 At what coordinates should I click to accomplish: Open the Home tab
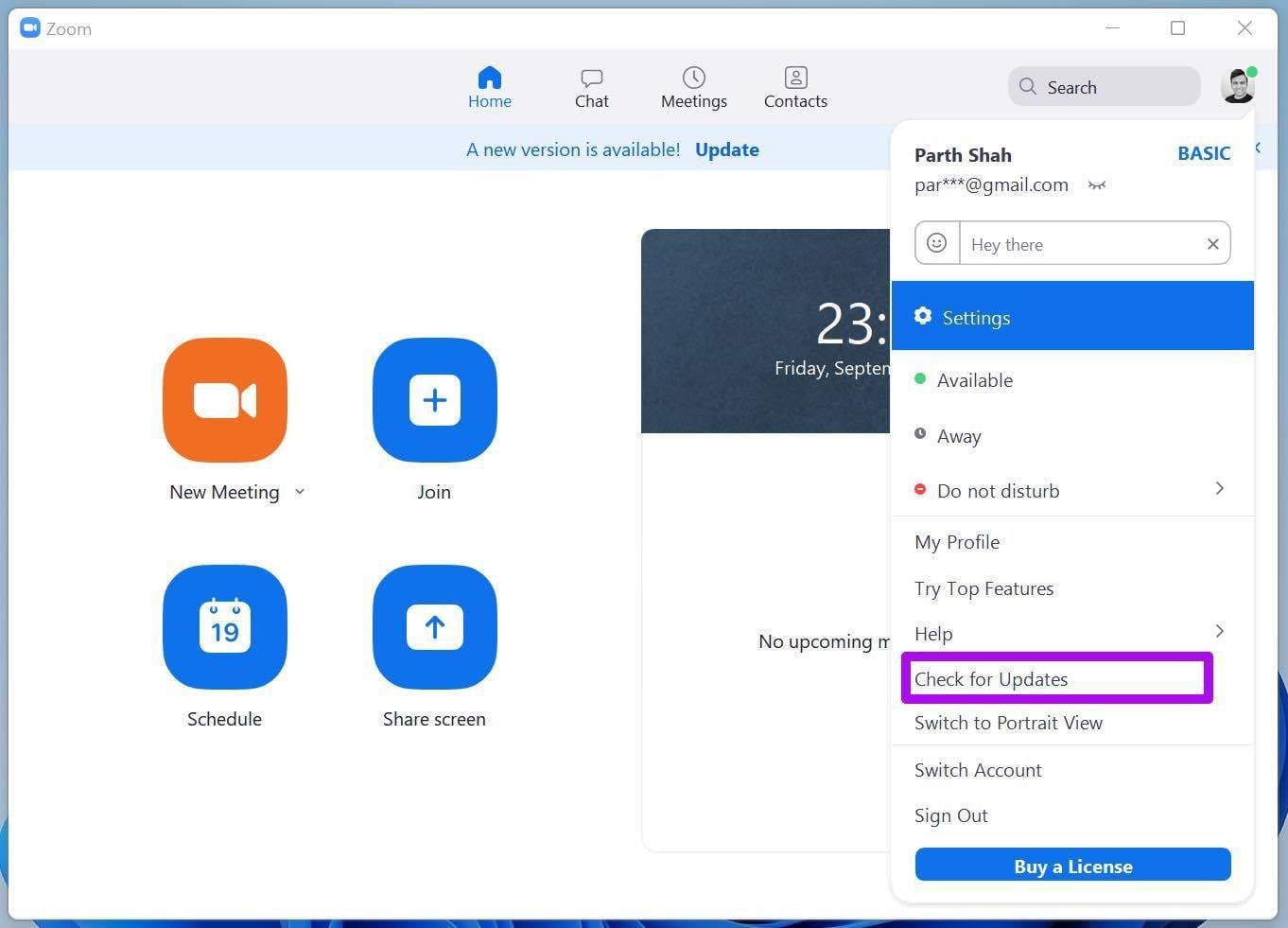489,88
